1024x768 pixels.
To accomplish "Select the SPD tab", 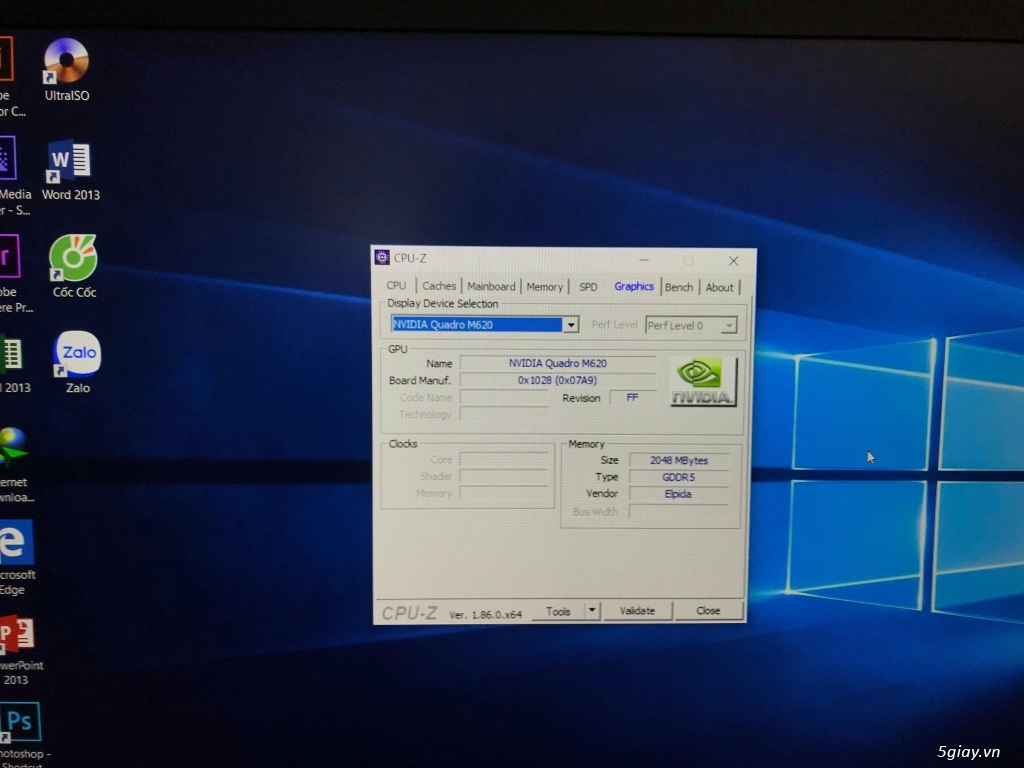I will (588, 287).
